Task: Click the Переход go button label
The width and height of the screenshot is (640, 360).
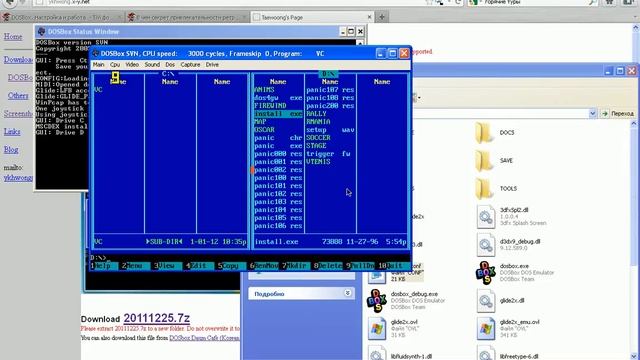Action: [x=622, y=113]
